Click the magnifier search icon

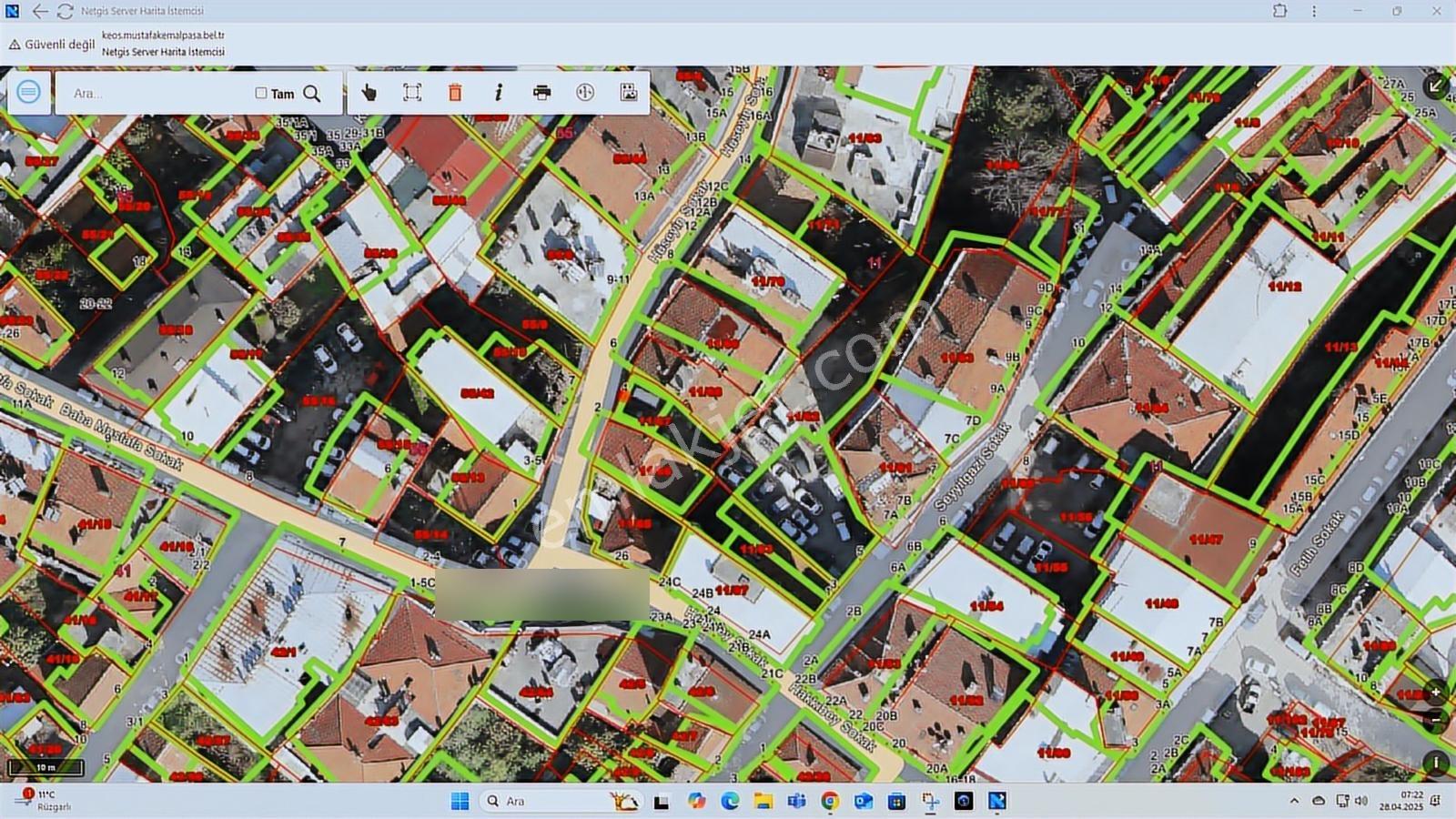[312, 93]
